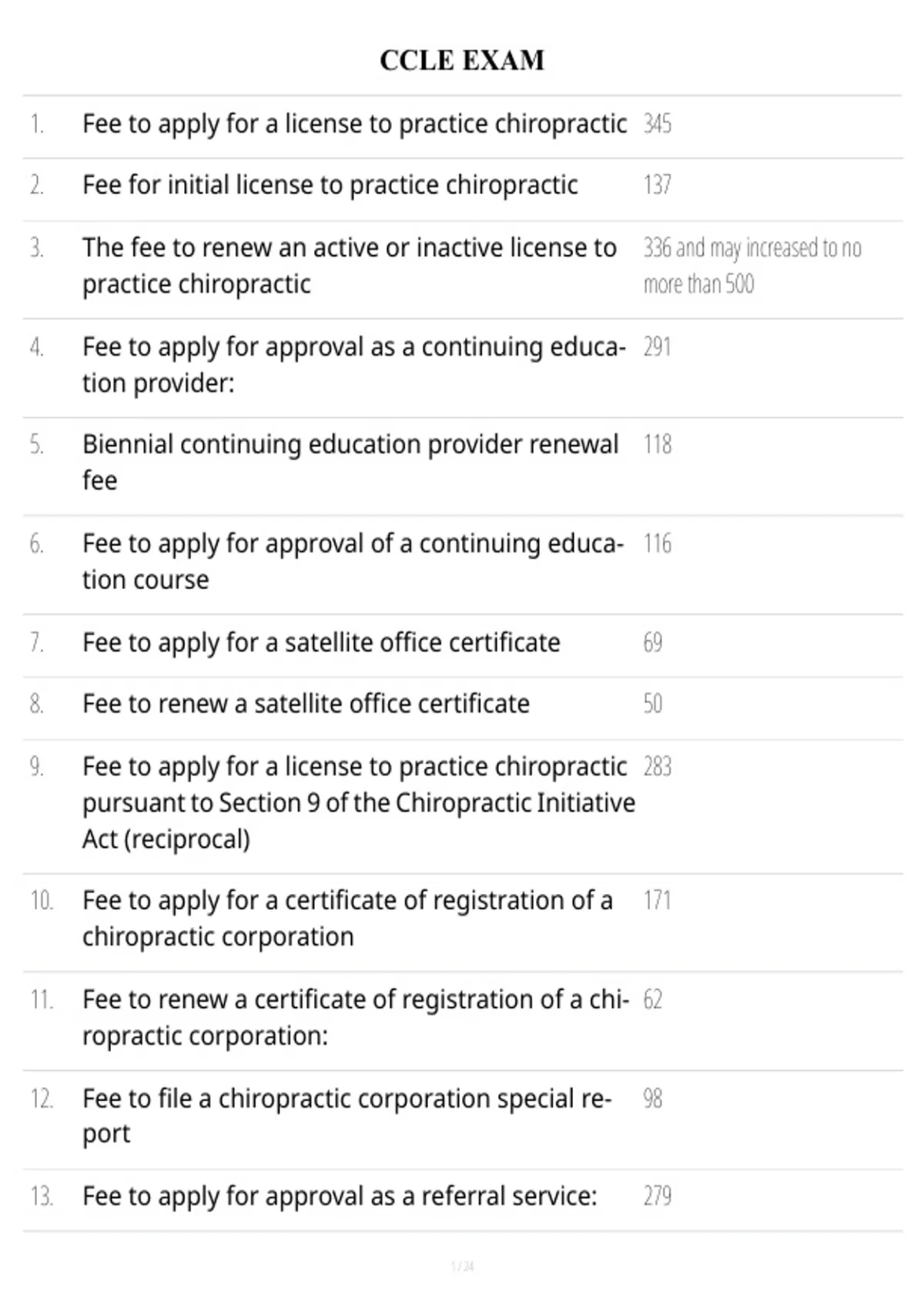Select chiropractic corporation registration certificate question
Screen dimensions: 924x1309
pos(347,919)
